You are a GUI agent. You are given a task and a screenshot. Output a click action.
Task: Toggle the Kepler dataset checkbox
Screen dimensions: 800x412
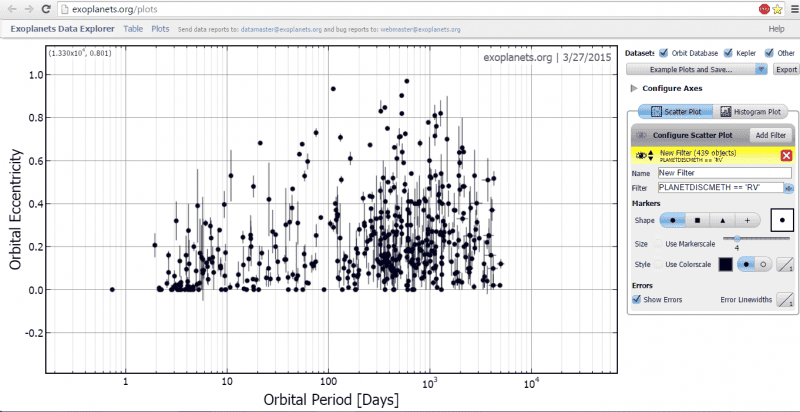click(x=729, y=52)
